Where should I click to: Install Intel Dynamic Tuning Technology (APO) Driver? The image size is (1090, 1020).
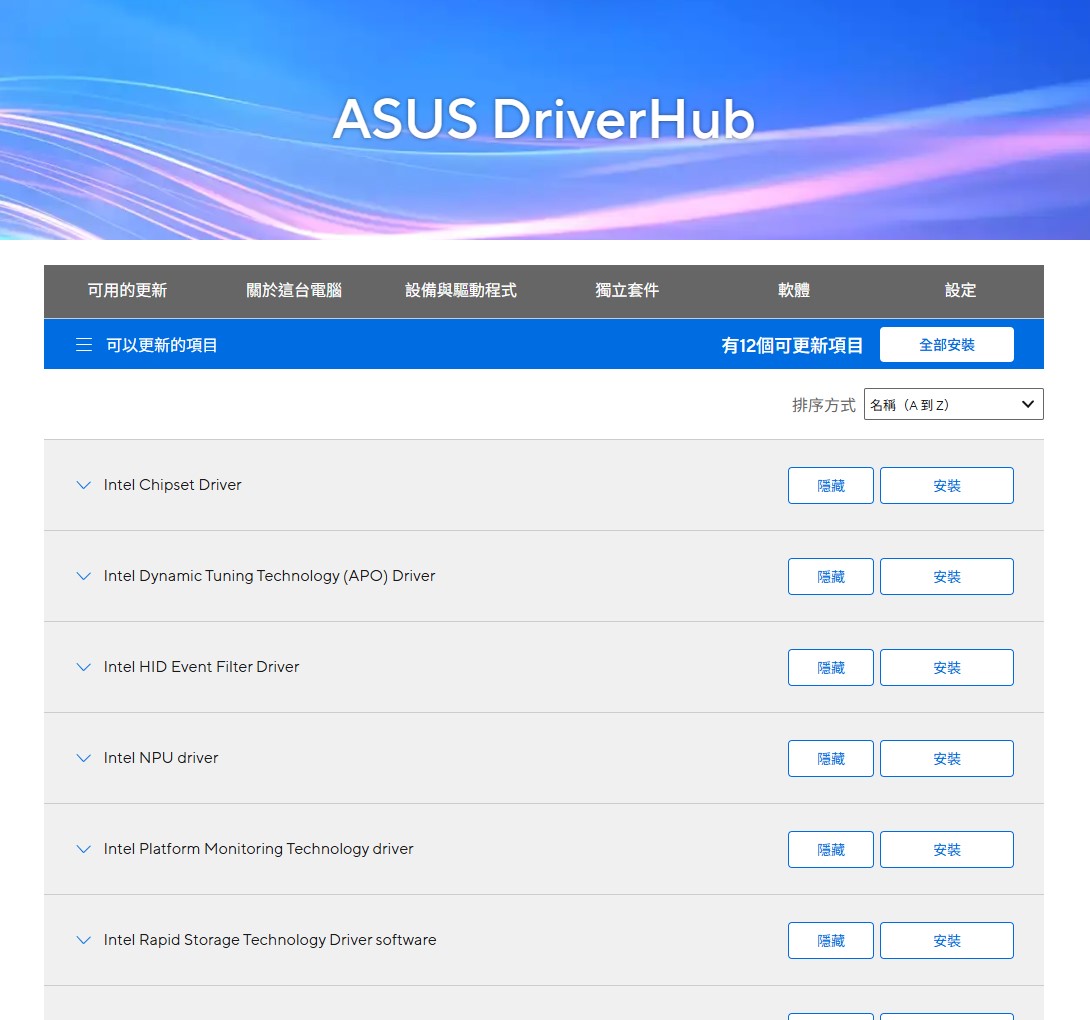[x=947, y=576]
